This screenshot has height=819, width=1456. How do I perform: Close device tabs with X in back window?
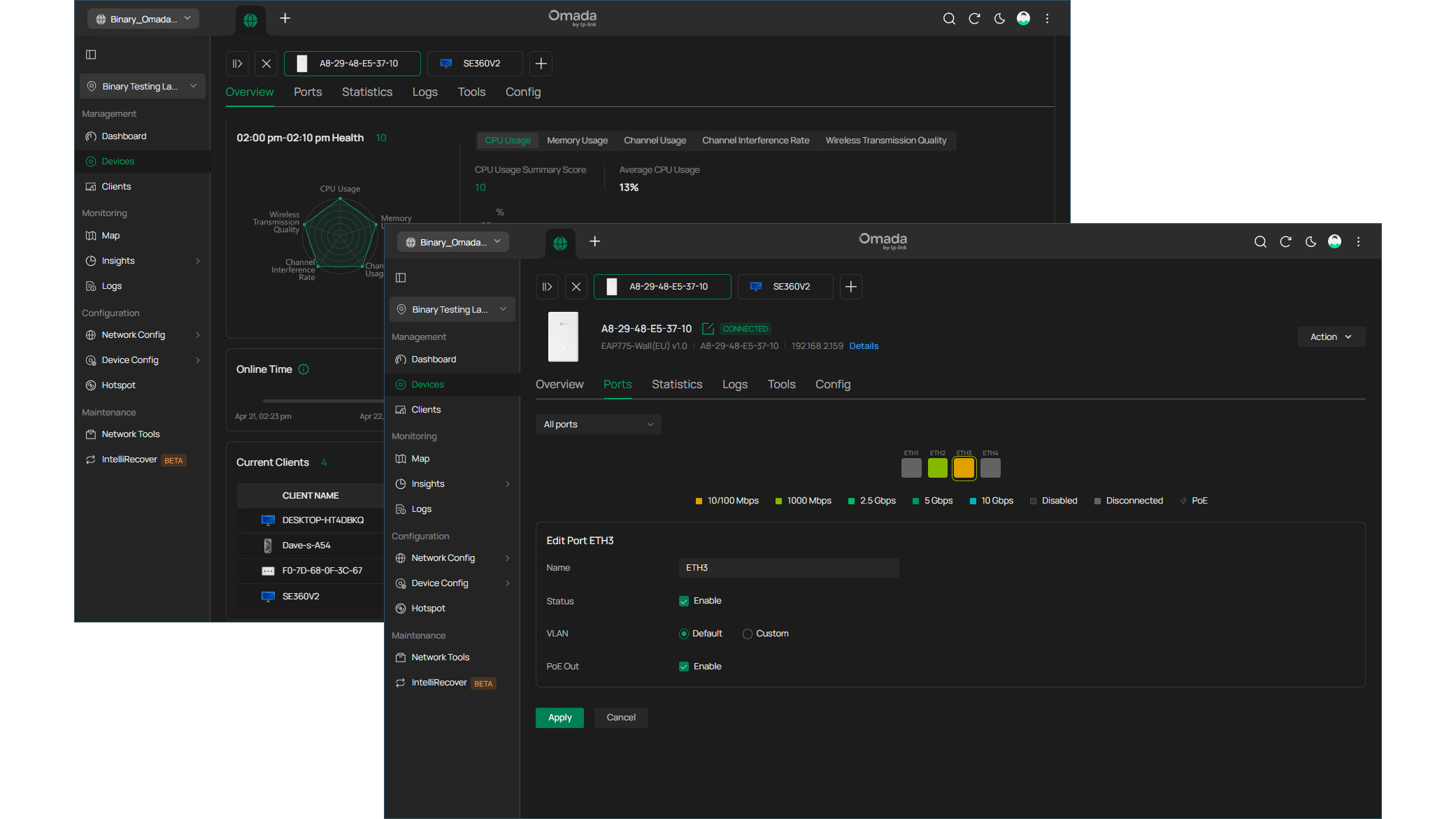pos(266,64)
